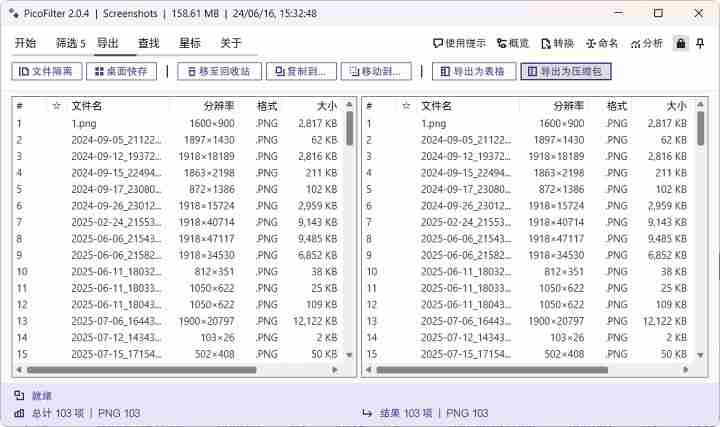Sort left list by 分辨率 column header
Image resolution: width=720 pixels, height=427 pixels.
(218, 105)
